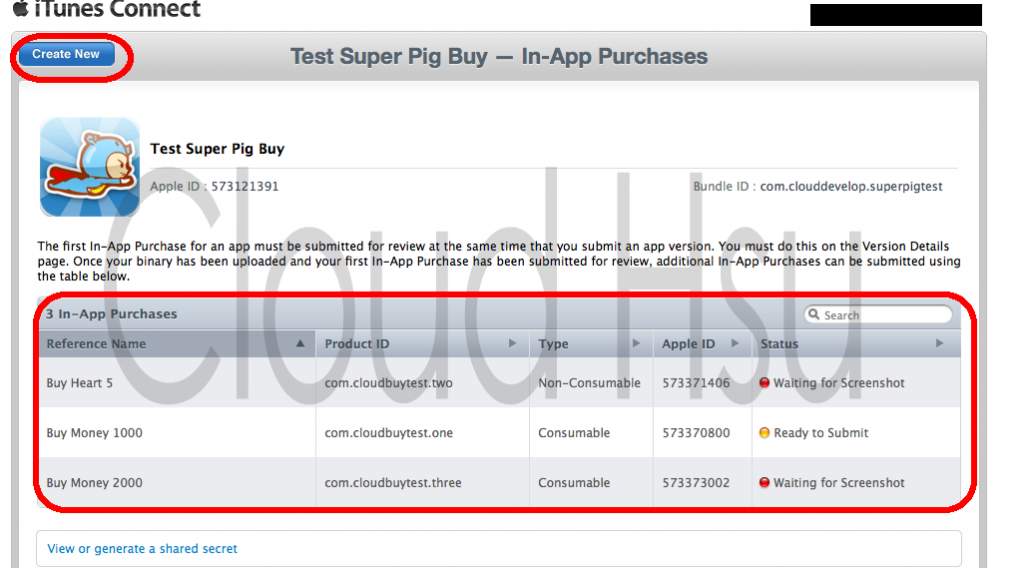Screen dimensions: 1024x568
Task: Click the page title Test Super Pig Buy — In-App Purchases
Action: tap(499, 57)
